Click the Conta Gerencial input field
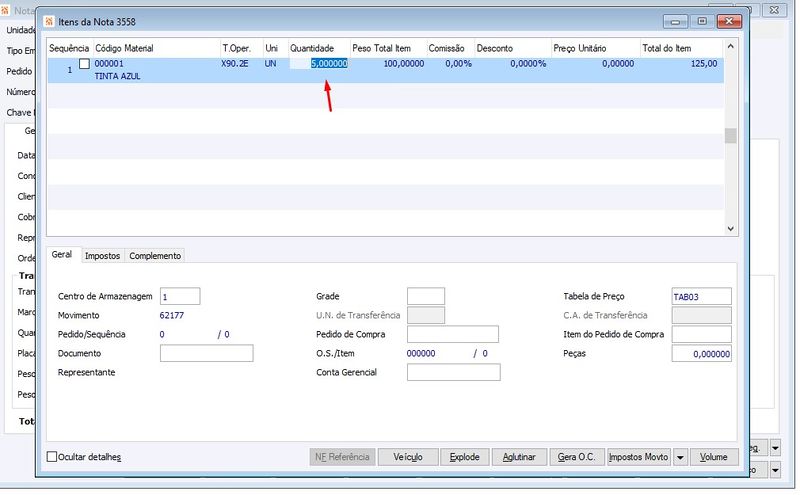Screen dimensions: 800x495 pos(453,373)
